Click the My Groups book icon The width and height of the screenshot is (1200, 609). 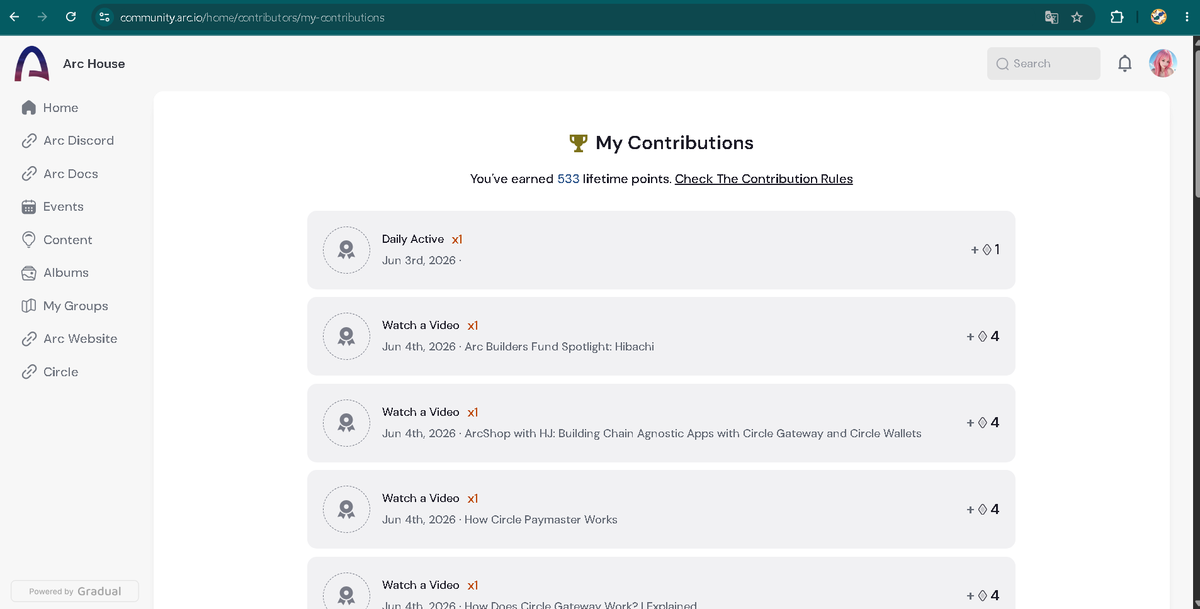click(x=29, y=306)
